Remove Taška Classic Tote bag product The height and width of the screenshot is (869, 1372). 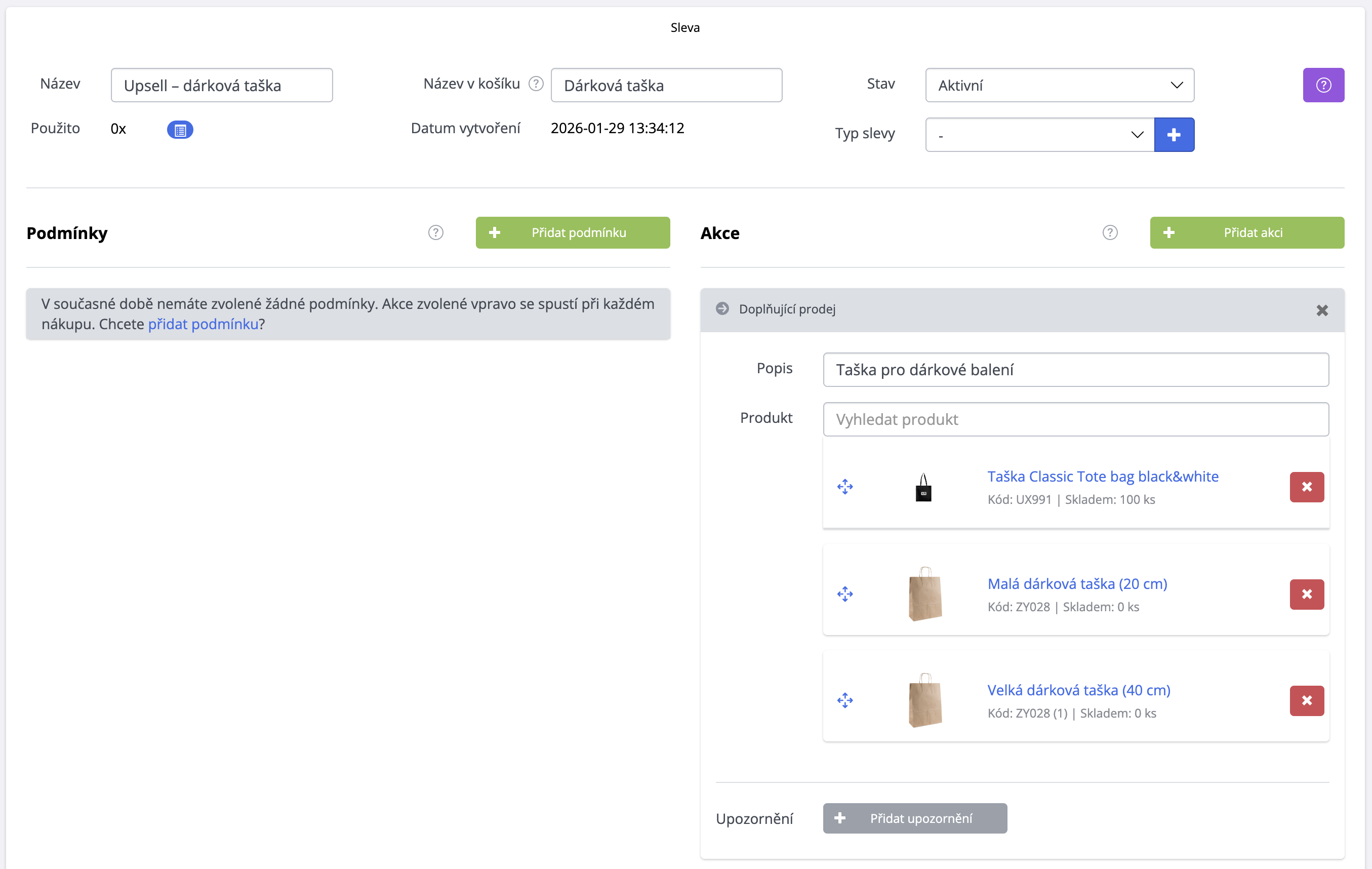(1307, 487)
